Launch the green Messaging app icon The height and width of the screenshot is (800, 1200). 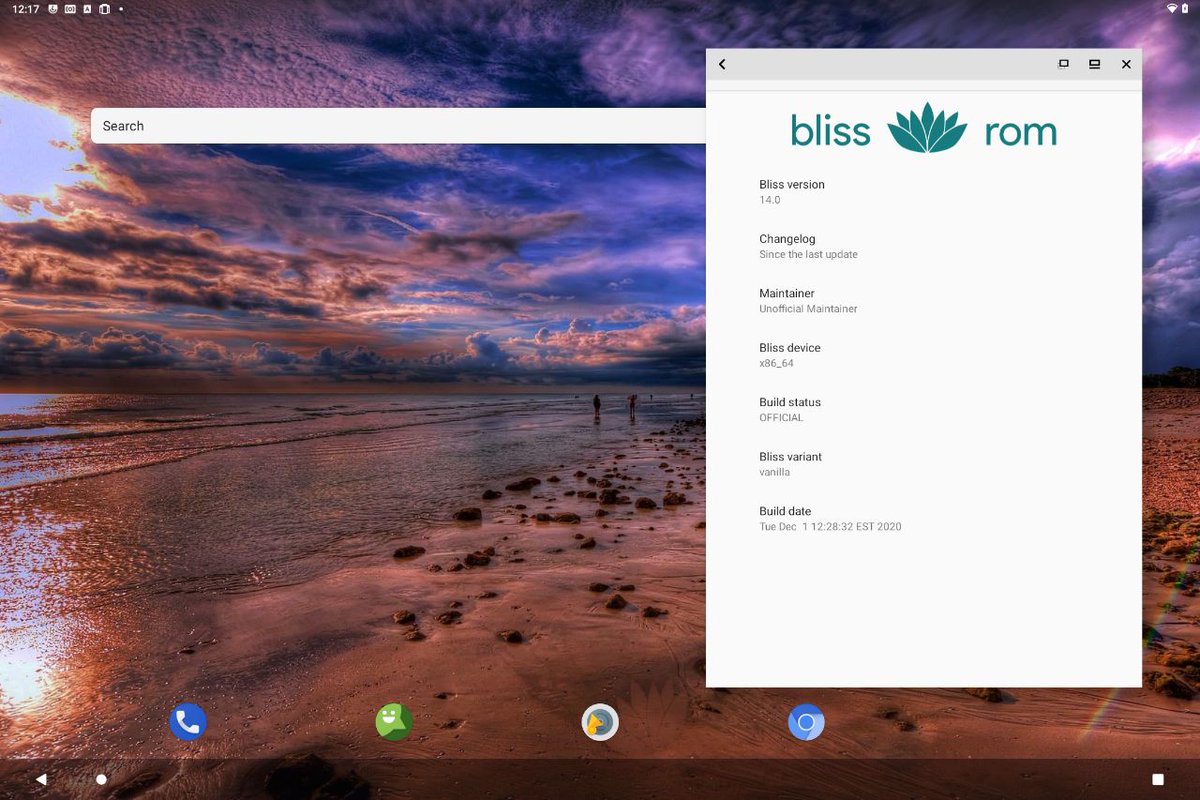[x=394, y=722]
